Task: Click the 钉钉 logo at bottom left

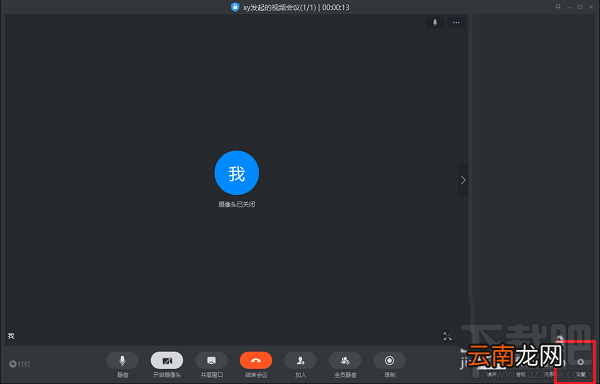Action: 20,364
